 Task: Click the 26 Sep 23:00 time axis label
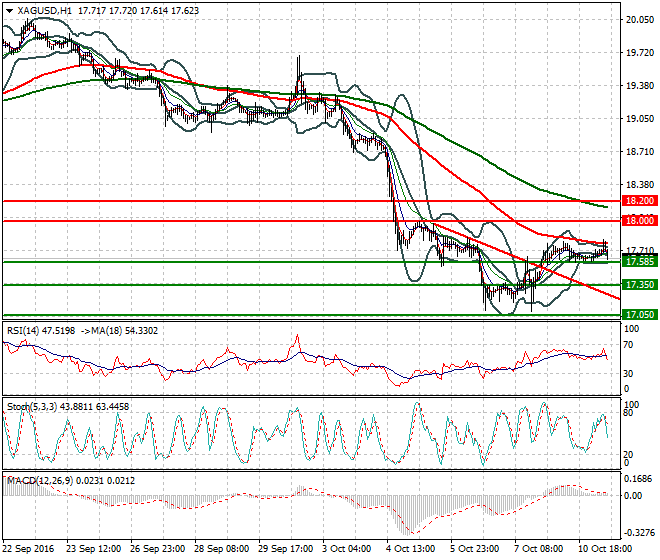pos(158,549)
